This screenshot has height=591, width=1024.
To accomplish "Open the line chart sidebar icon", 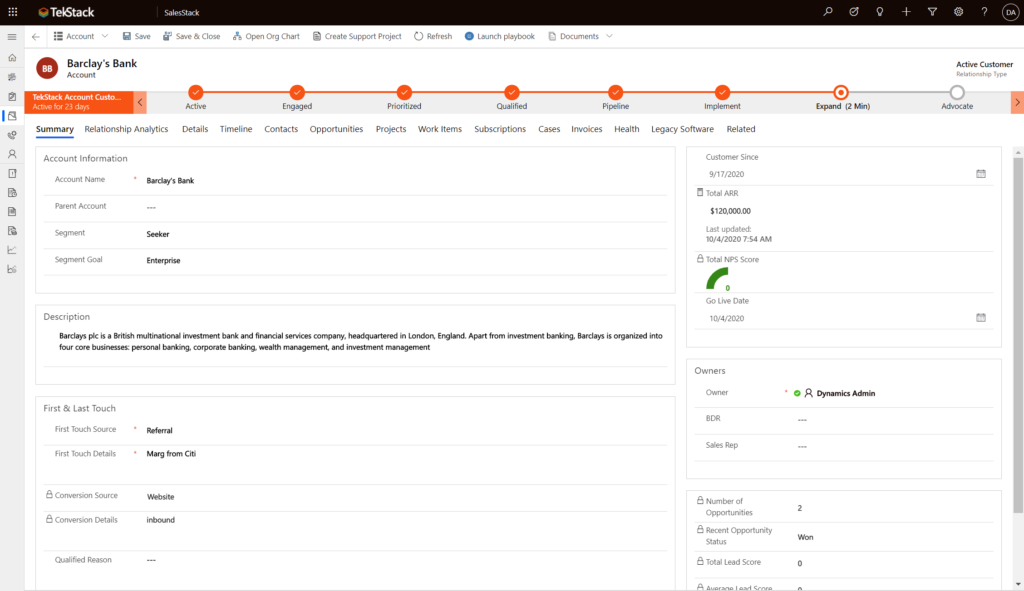I will click(12, 250).
